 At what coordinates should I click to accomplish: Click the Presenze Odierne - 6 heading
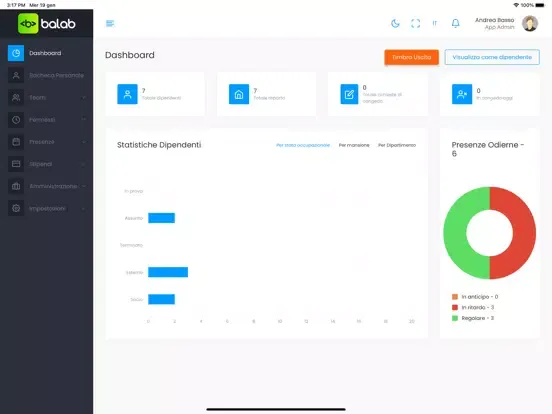pyautogui.click(x=488, y=149)
